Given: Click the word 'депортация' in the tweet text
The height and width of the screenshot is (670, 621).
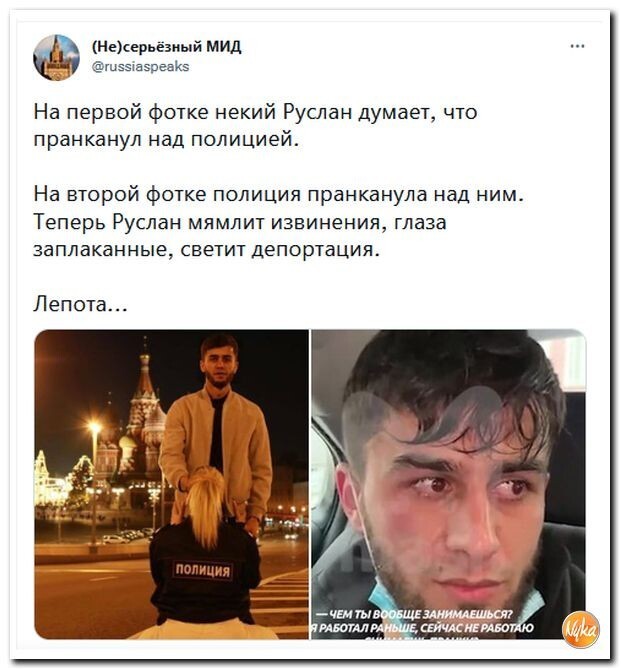Looking at the screenshot, I should click(315, 250).
